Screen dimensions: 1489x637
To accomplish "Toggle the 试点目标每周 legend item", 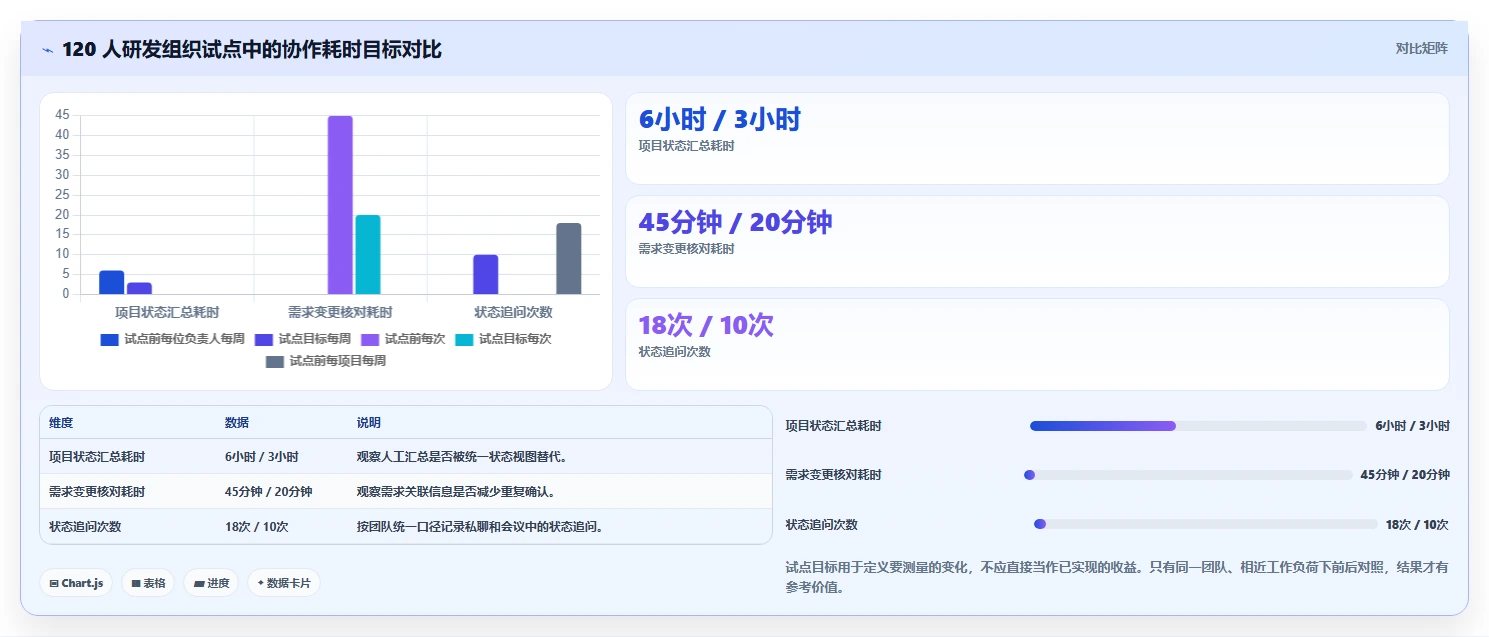I will (x=302, y=339).
